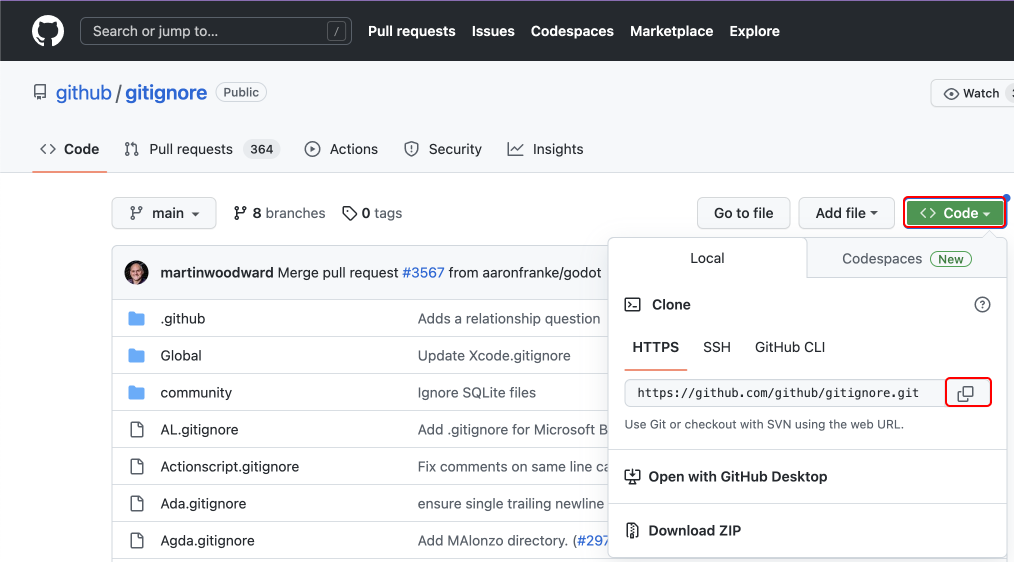The width and height of the screenshot is (1014, 562).
Task: Open the Global folder
Action: (x=181, y=356)
